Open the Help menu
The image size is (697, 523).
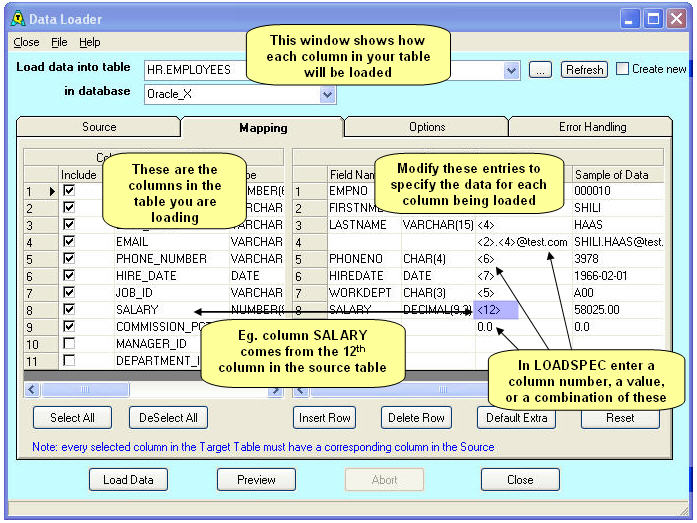90,42
